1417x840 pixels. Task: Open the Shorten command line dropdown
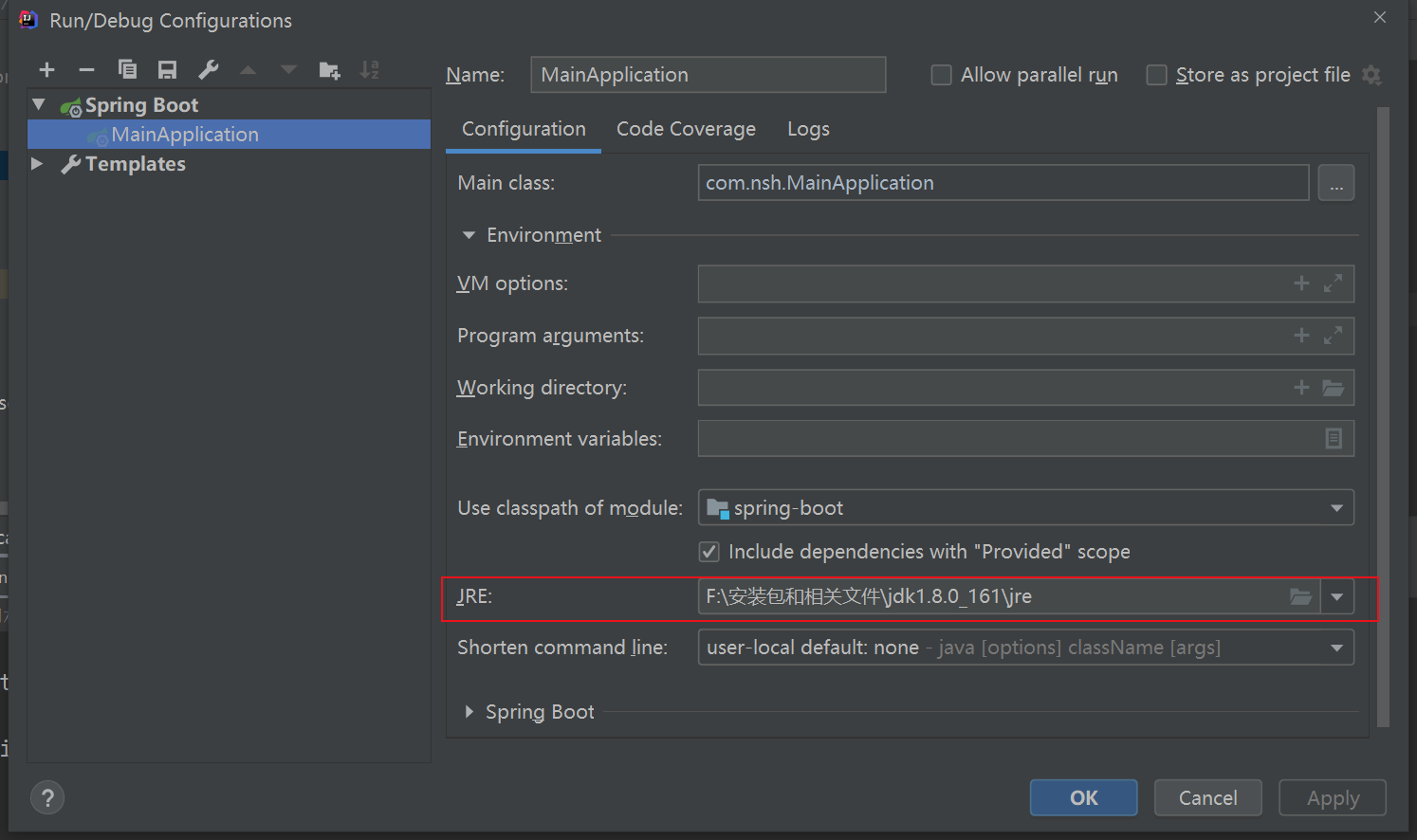click(x=1336, y=648)
